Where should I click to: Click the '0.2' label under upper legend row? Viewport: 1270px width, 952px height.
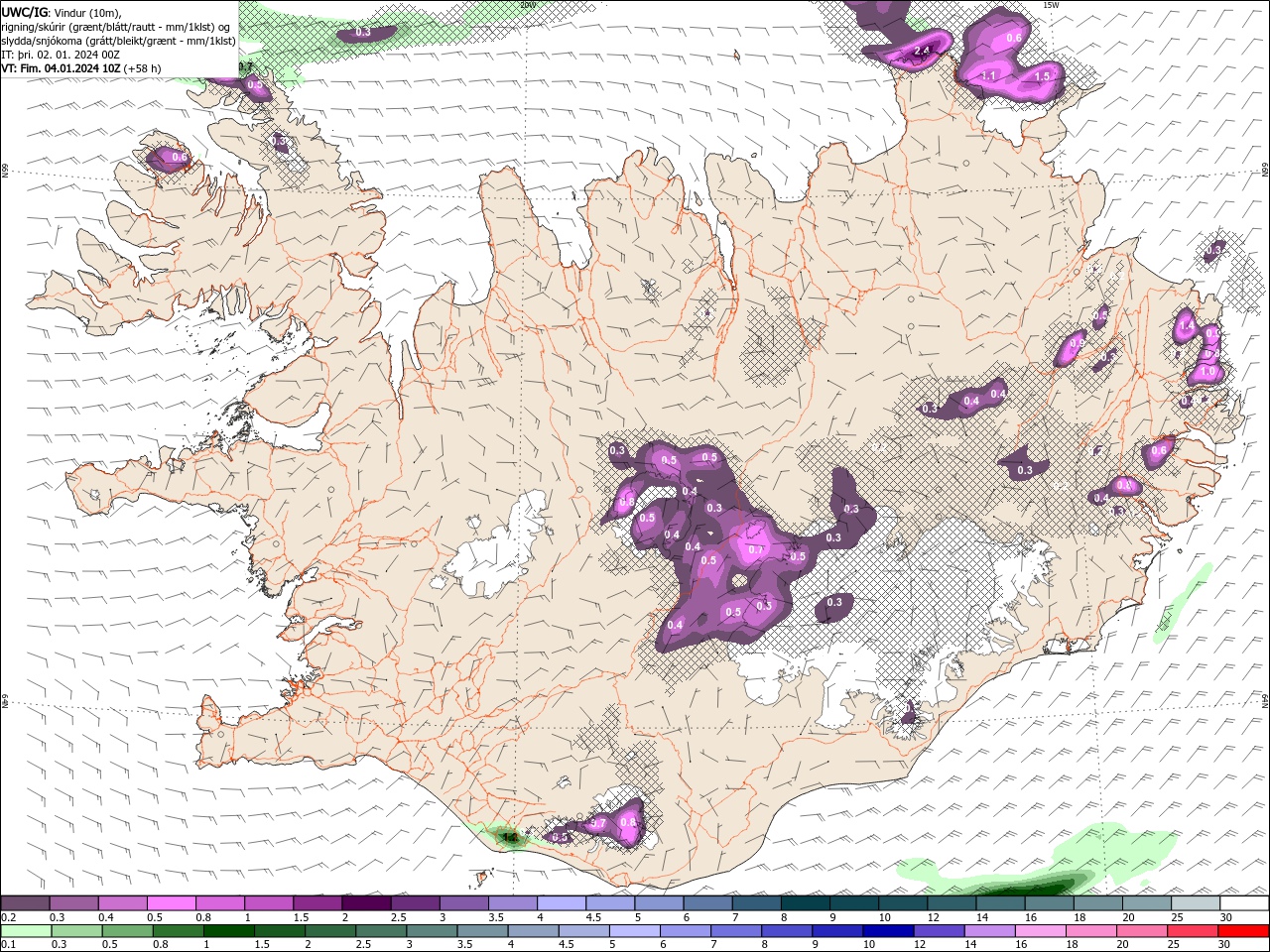(x=8, y=918)
